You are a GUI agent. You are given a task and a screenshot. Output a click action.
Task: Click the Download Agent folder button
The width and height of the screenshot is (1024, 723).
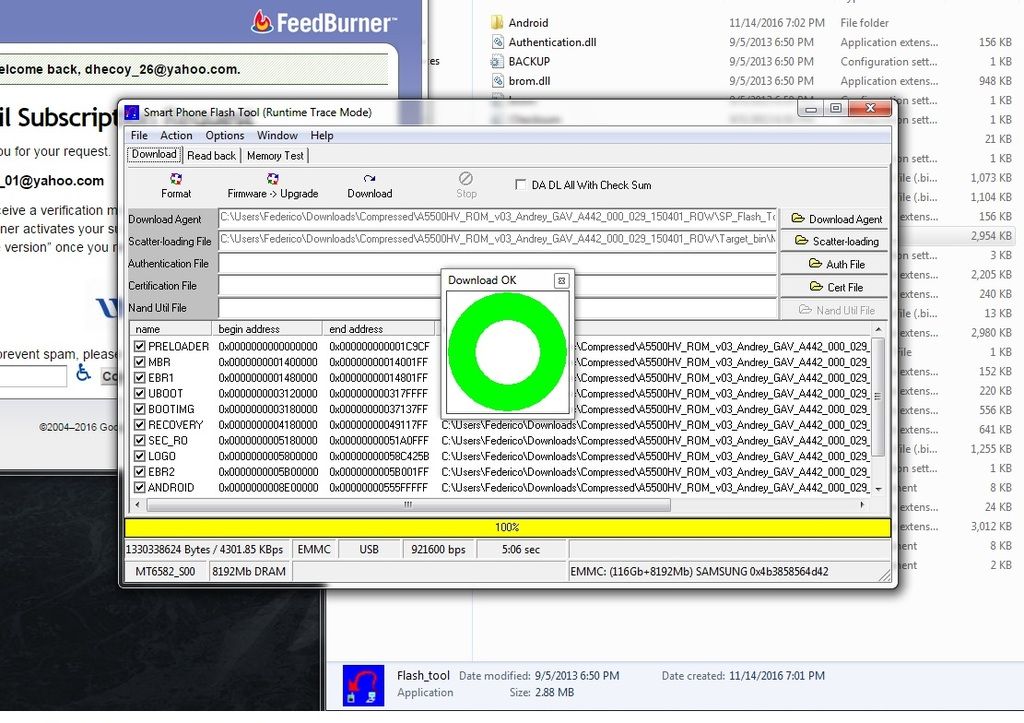point(836,219)
